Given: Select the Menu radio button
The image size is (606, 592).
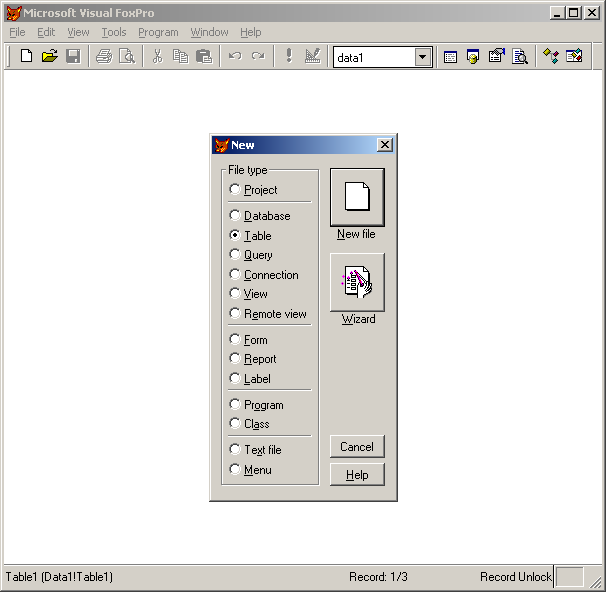Looking at the screenshot, I should (x=235, y=469).
